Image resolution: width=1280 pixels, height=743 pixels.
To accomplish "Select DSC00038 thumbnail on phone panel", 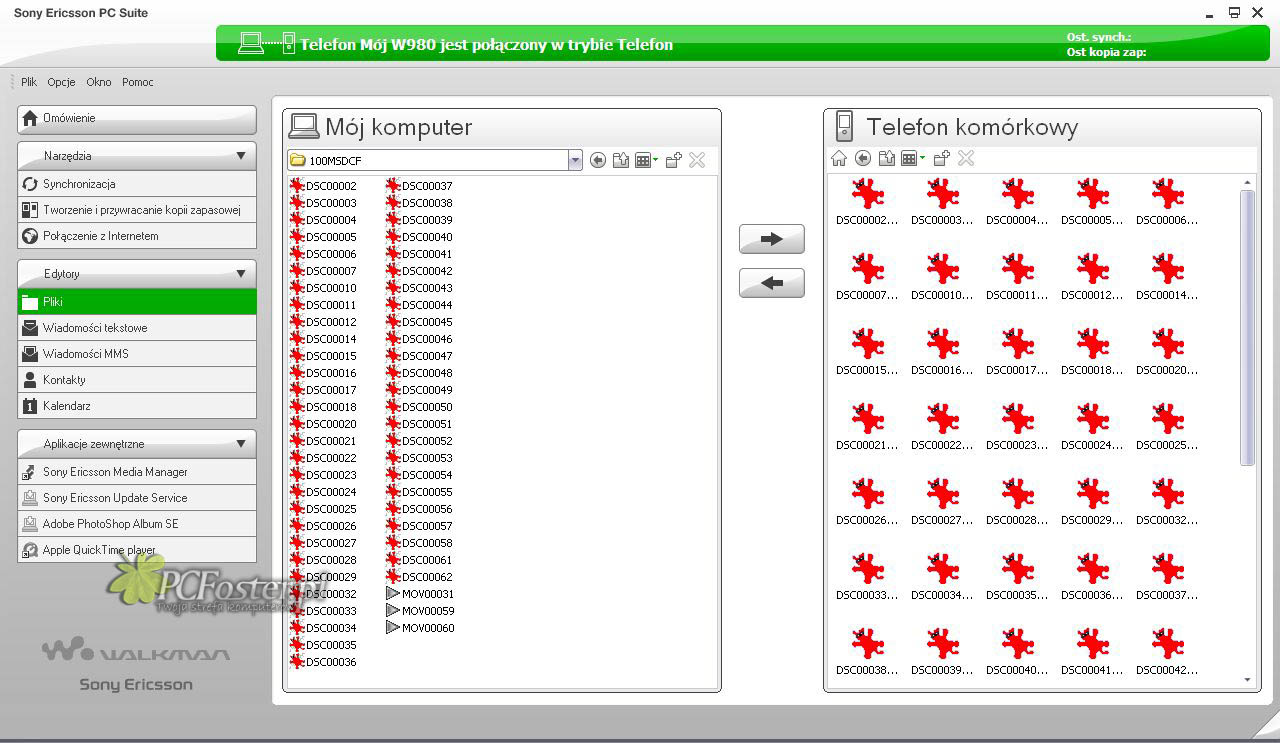I will pyautogui.click(x=867, y=652).
